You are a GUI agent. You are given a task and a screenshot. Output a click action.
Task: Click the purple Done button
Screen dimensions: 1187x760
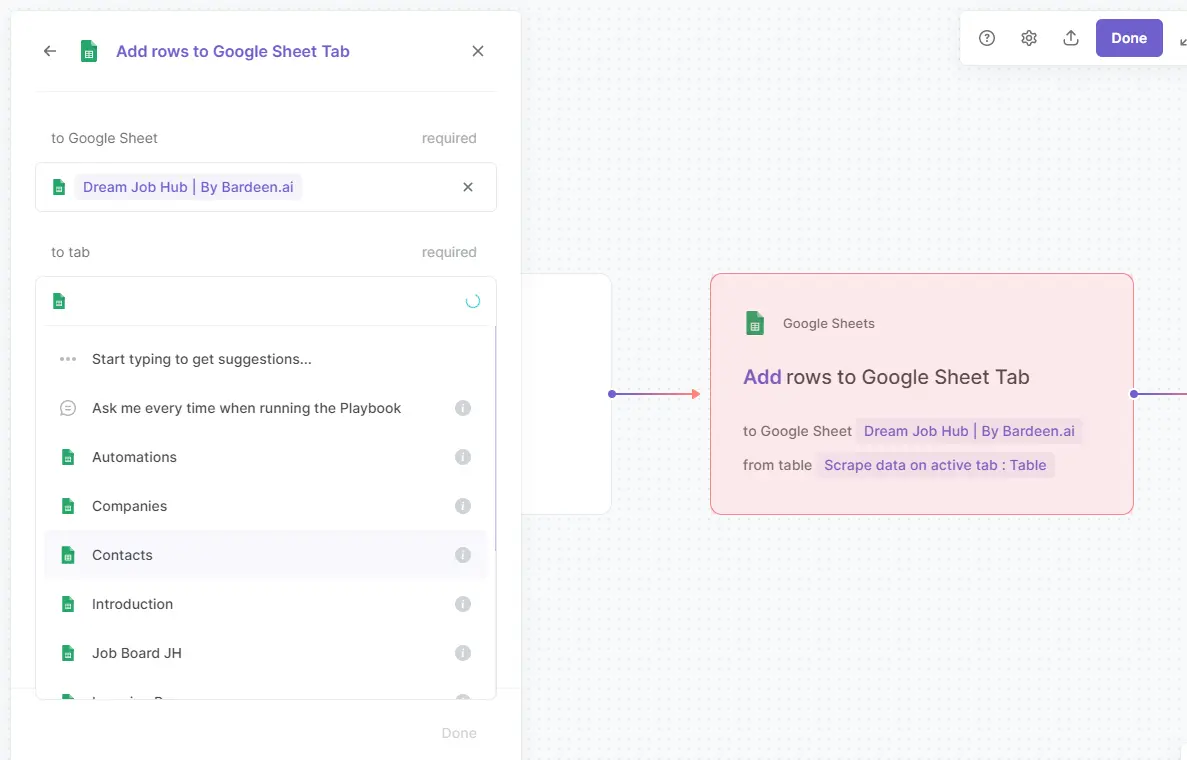[x=1129, y=38]
